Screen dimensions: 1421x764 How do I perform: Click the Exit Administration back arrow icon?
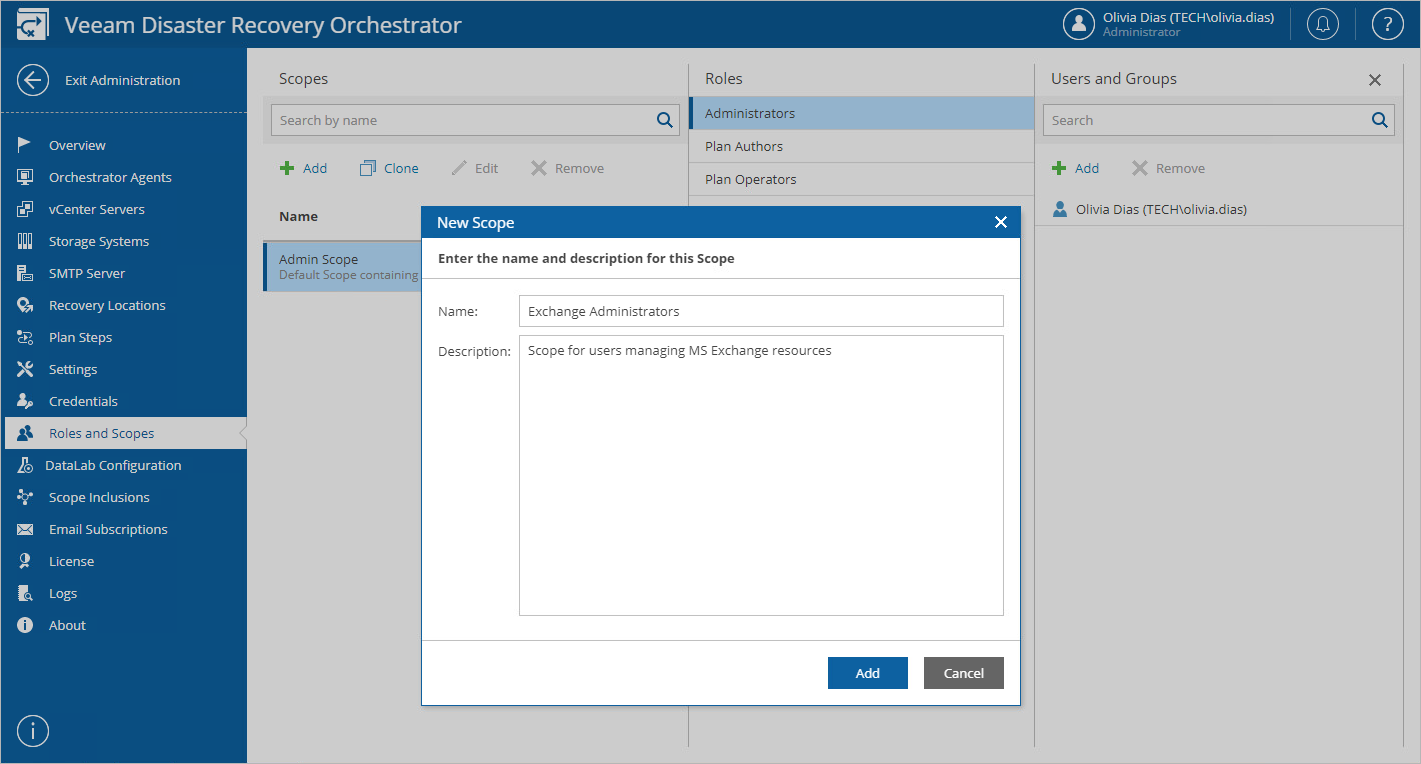pos(33,80)
